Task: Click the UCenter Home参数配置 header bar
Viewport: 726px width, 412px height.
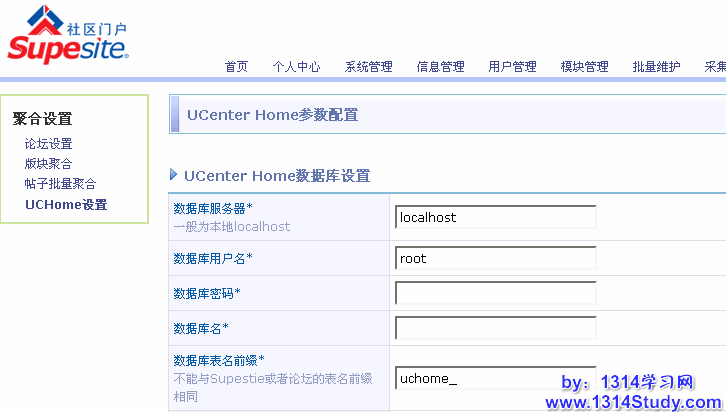Action: [448, 115]
